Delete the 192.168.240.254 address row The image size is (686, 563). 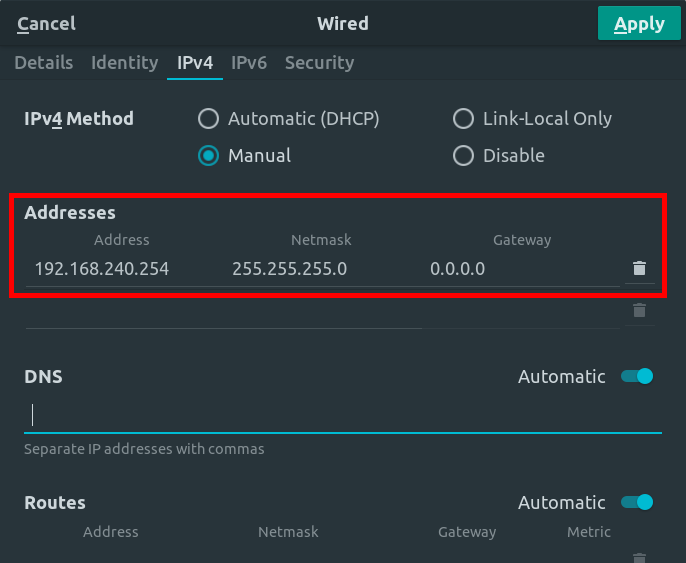pyautogui.click(x=639, y=268)
